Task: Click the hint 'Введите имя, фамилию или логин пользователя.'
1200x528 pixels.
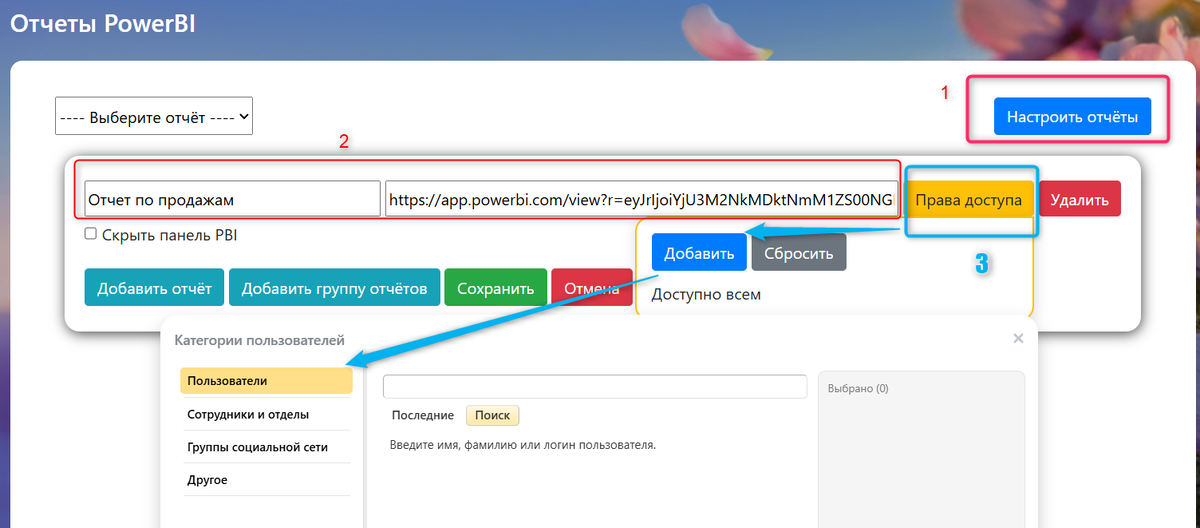Action: pyautogui.click(x=523, y=444)
